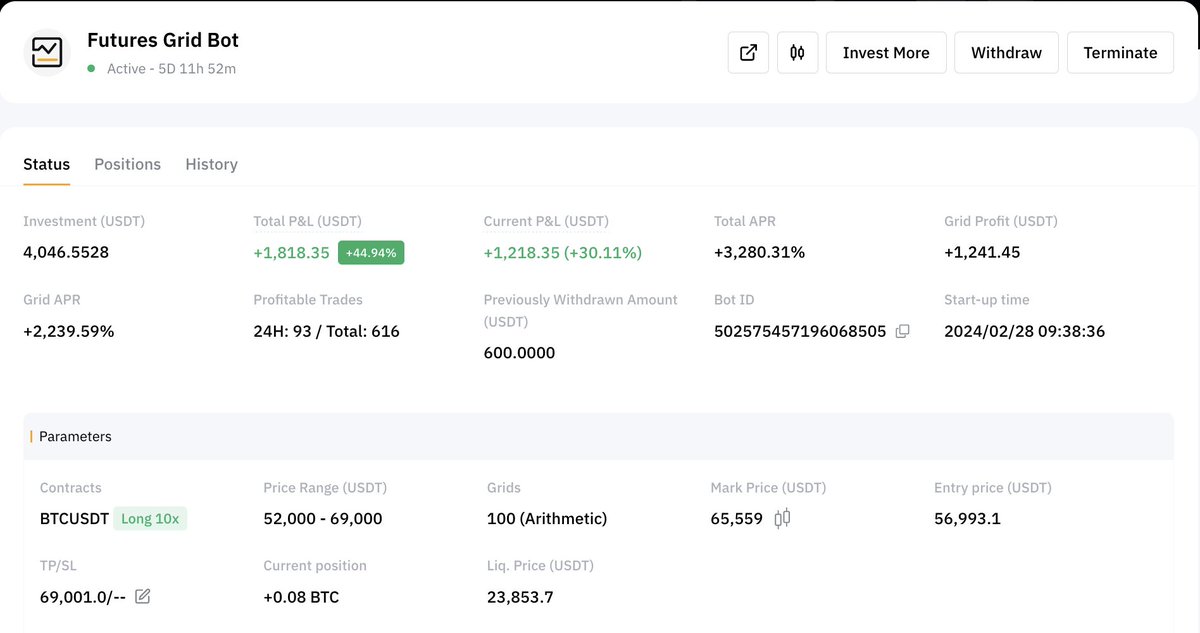
Task: Select the Status tab
Action: coord(46,163)
